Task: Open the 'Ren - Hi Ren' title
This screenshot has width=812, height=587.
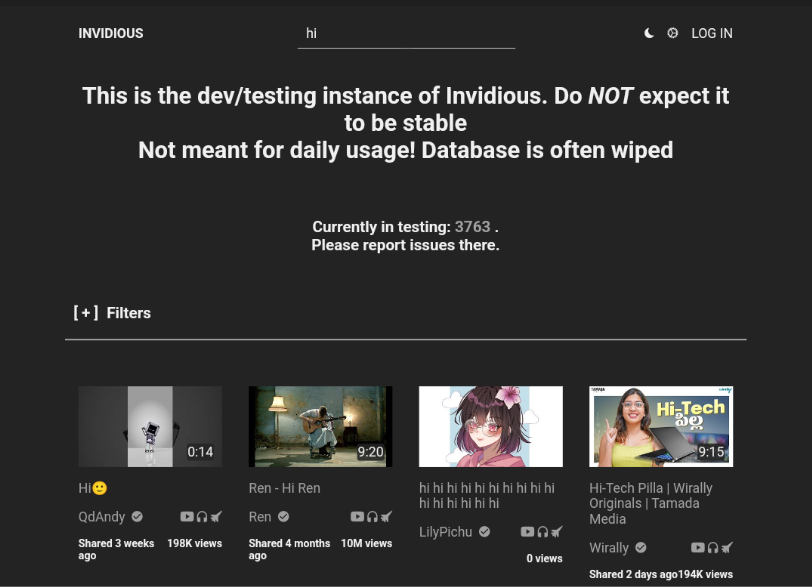Action: (284, 488)
